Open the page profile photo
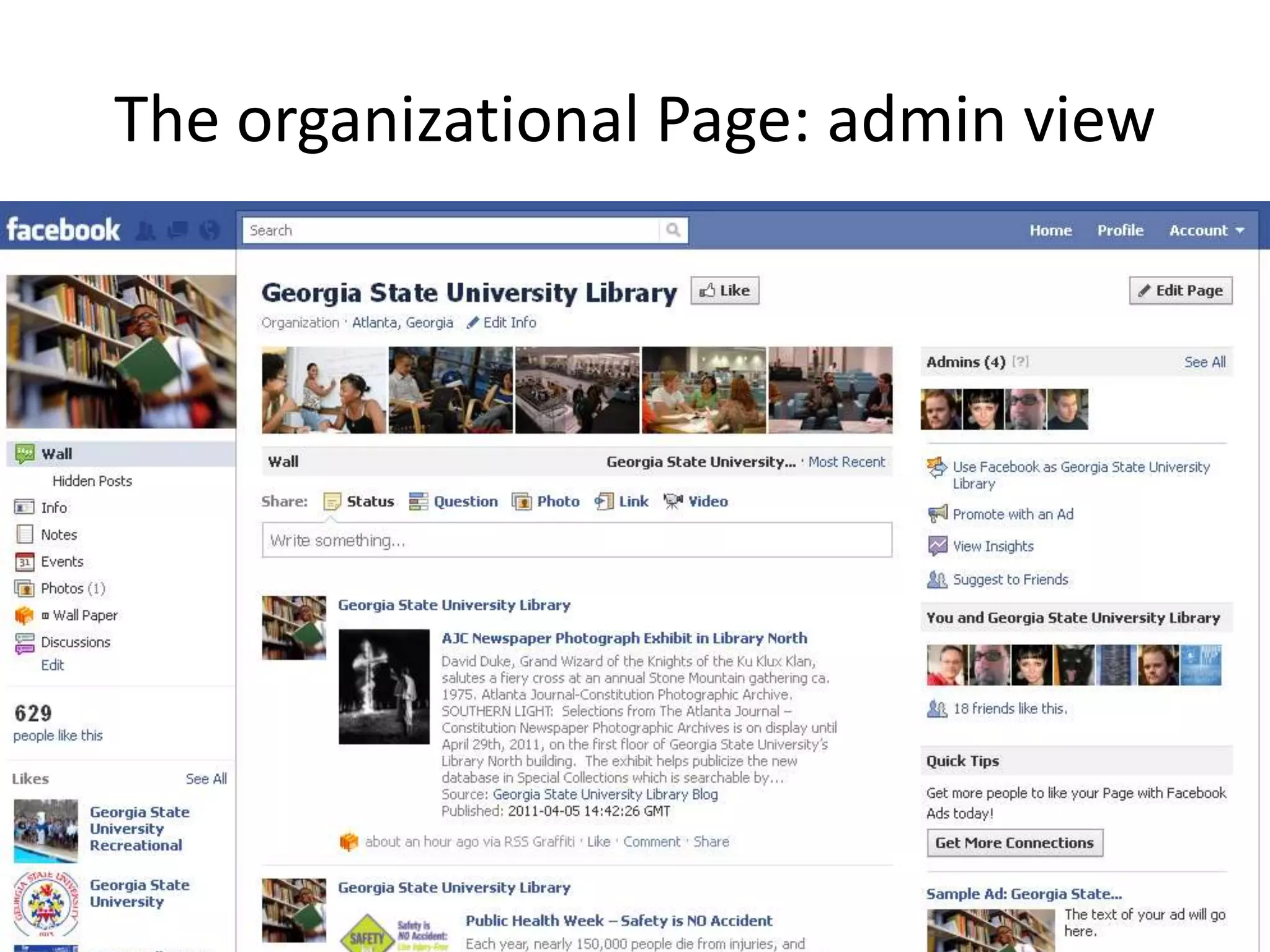Screen dimensions: 1270x952 (121, 351)
